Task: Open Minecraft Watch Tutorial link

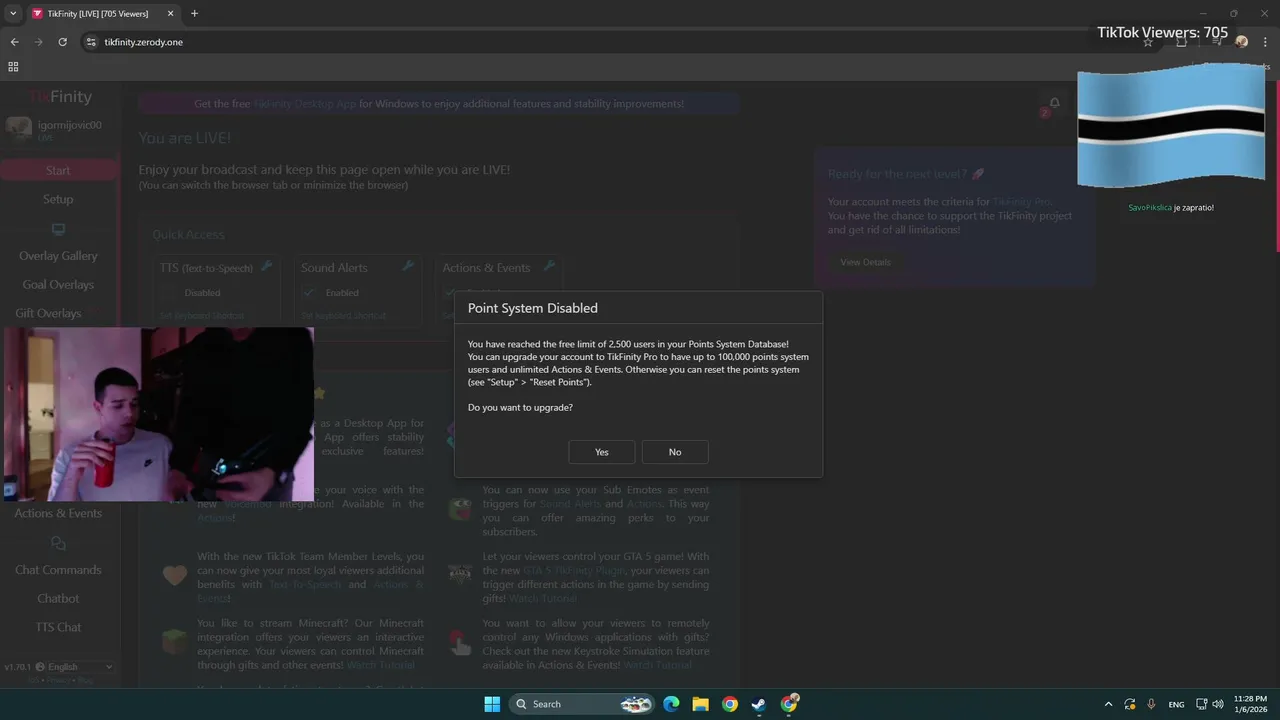Action: (380, 665)
